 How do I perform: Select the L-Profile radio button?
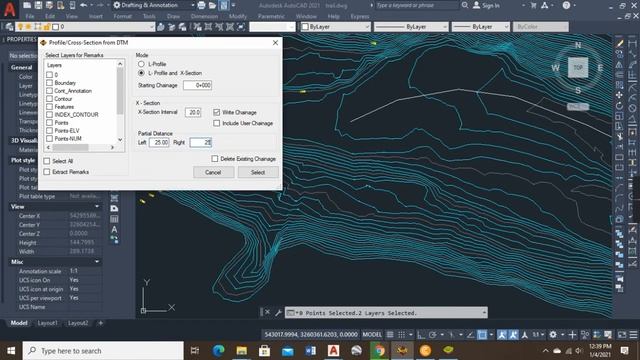pos(141,64)
